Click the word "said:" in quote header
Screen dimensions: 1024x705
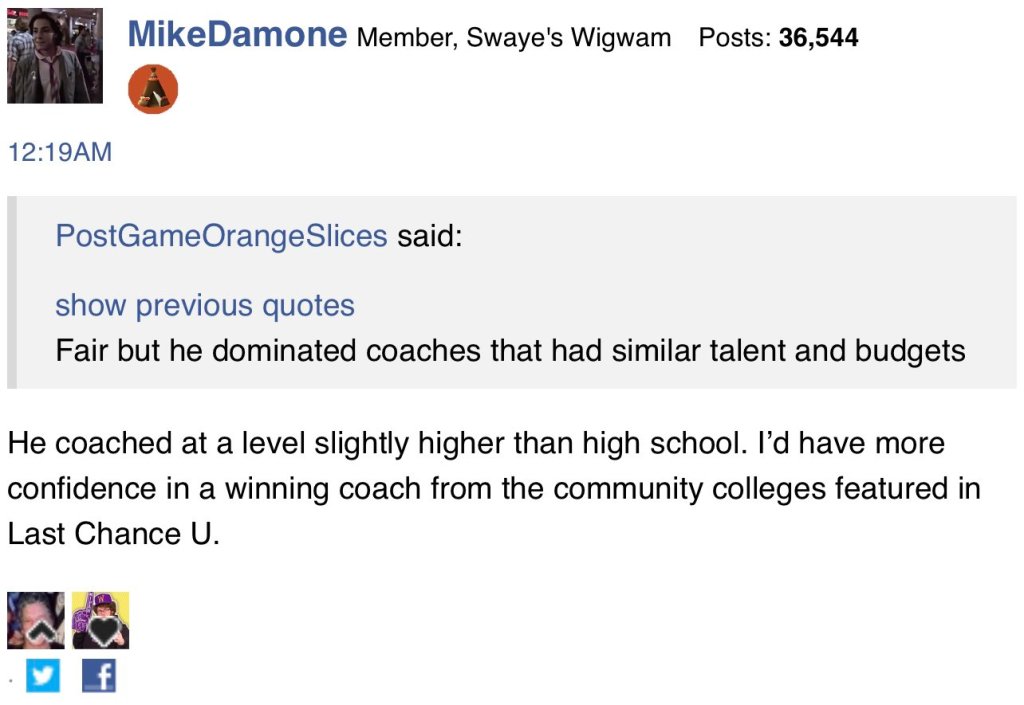430,236
